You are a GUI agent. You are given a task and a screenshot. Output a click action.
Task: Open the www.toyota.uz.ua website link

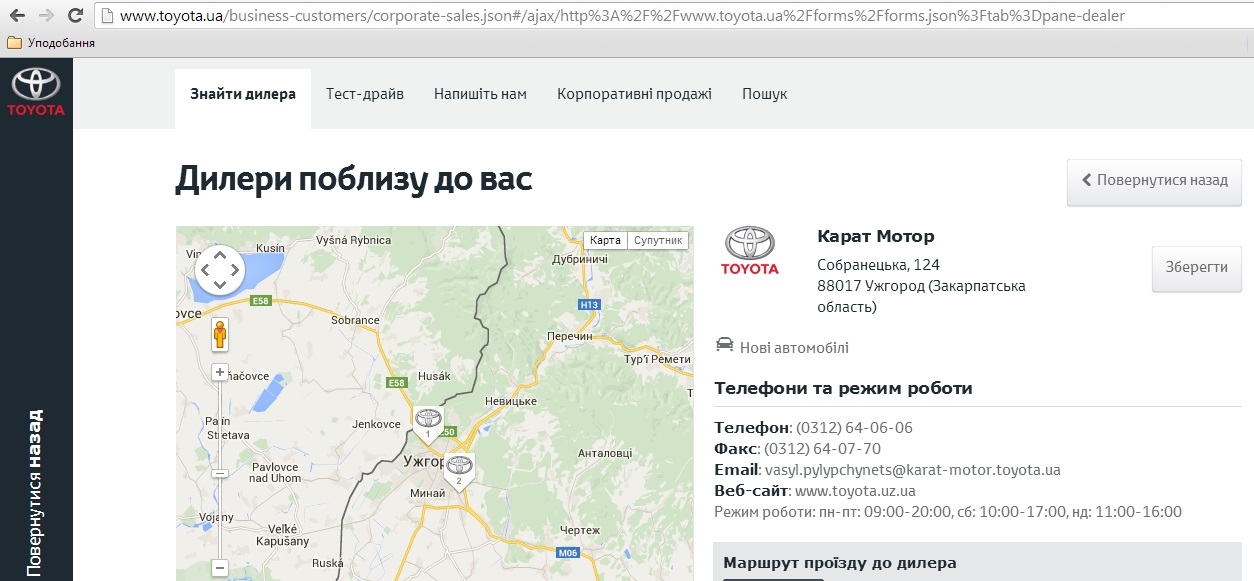[855, 491]
